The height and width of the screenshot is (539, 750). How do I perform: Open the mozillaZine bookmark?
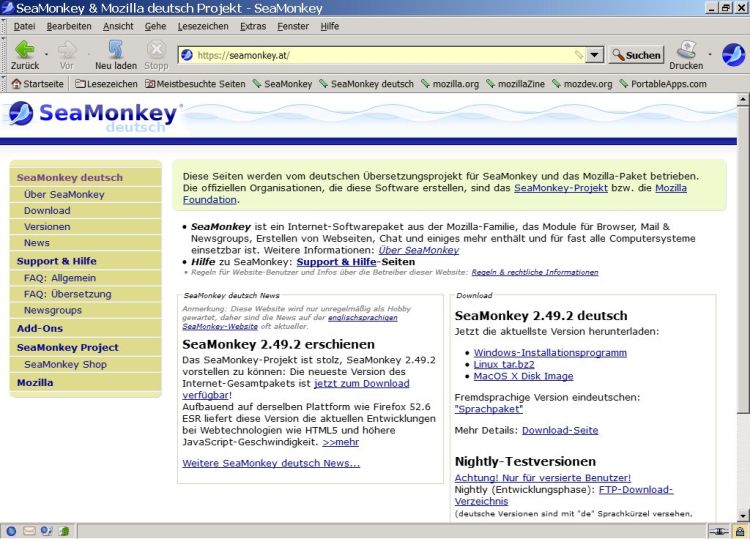(515, 84)
